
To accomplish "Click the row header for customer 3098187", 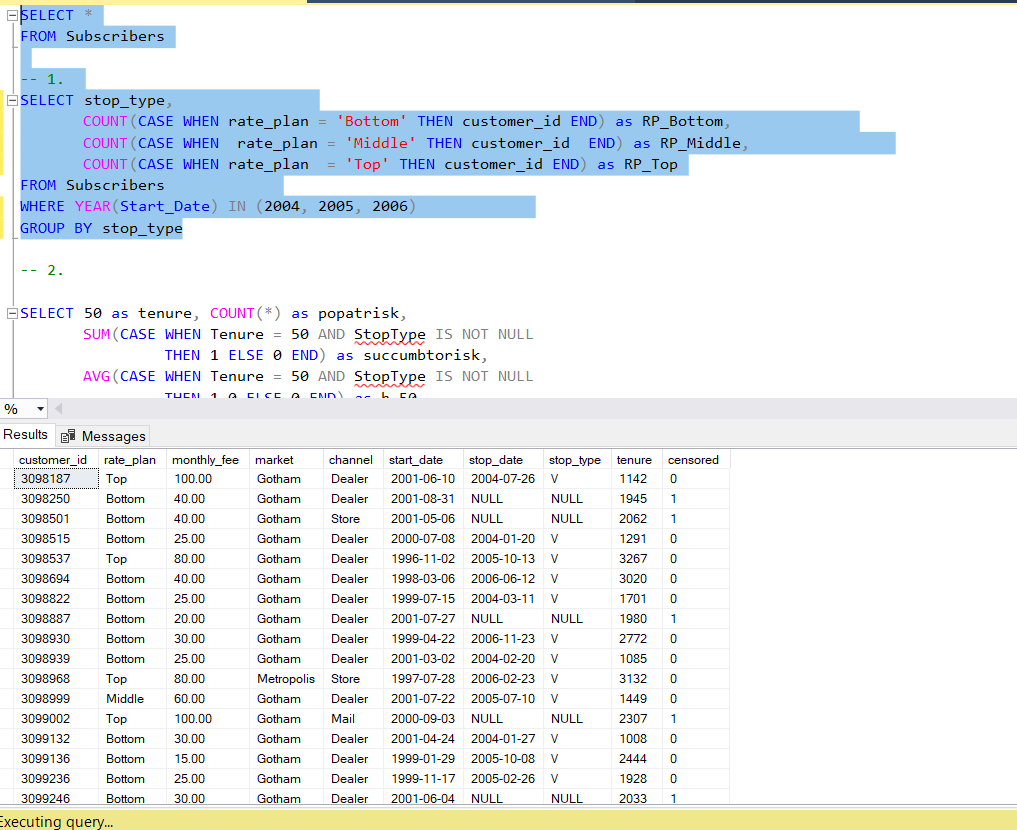I will click(7, 479).
